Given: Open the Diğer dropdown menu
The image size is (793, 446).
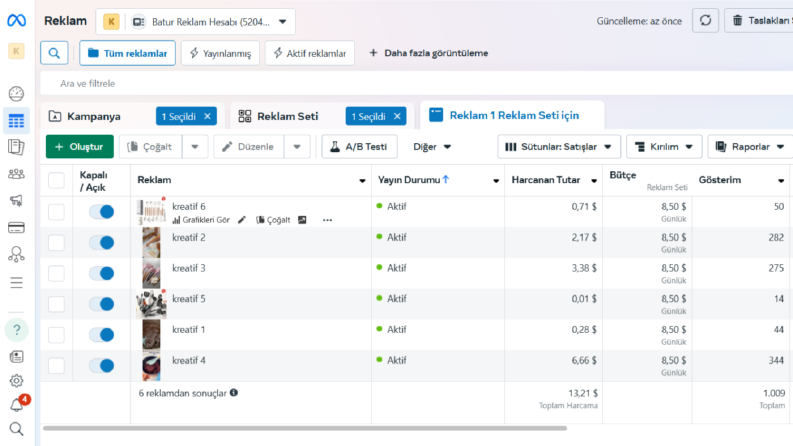Looking at the screenshot, I should (431, 147).
